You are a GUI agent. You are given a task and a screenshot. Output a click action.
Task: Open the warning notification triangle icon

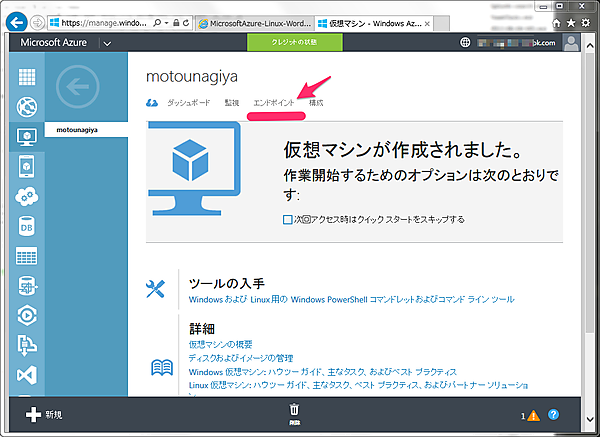click(x=533, y=416)
